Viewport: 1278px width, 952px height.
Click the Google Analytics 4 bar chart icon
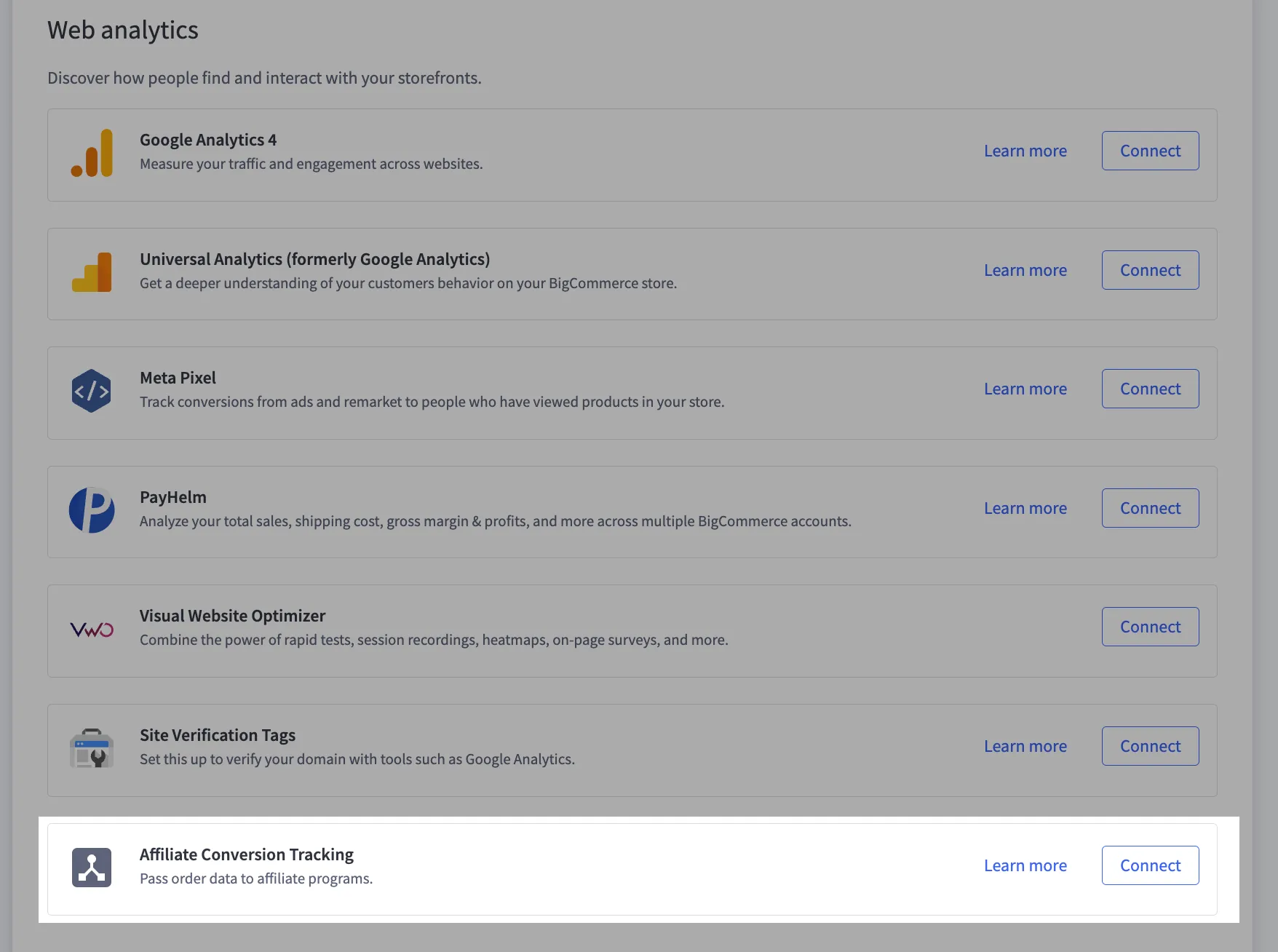(92, 153)
